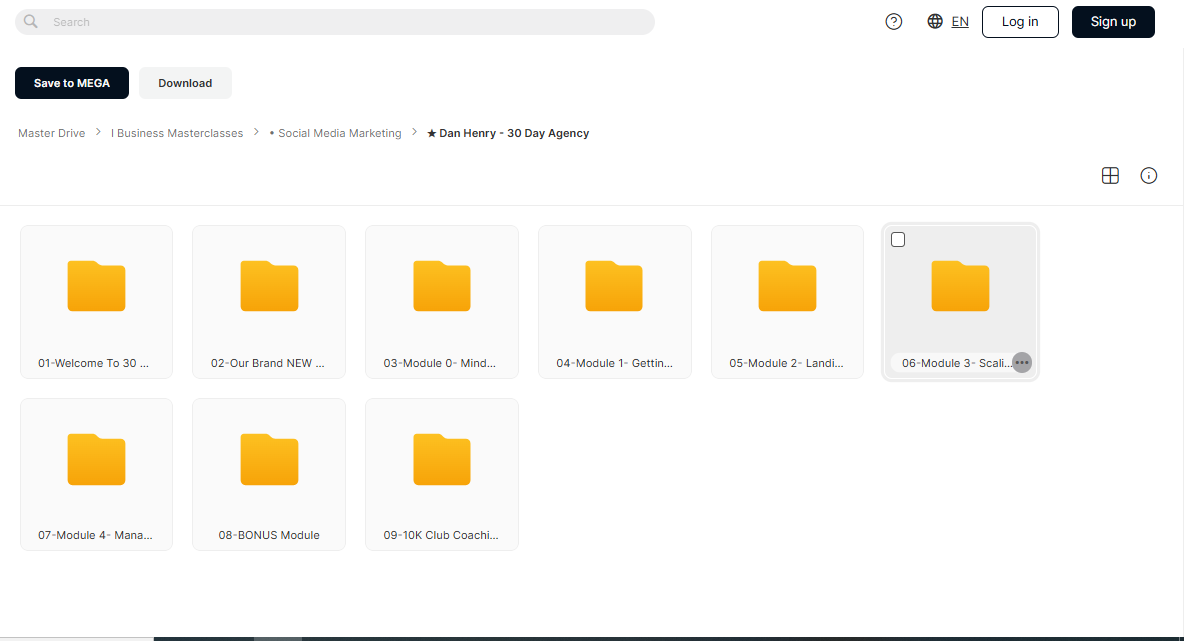Screen dimensions: 1184x641
Task: Navigate to Business Masterclasses breadcrumb
Action: click(177, 133)
